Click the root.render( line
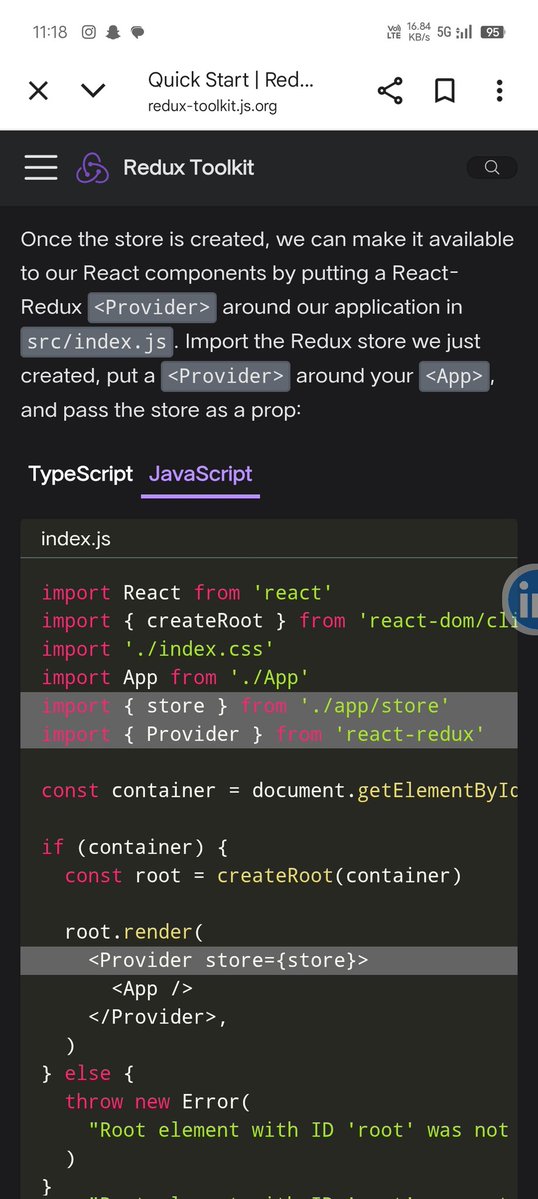 click(134, 932)
